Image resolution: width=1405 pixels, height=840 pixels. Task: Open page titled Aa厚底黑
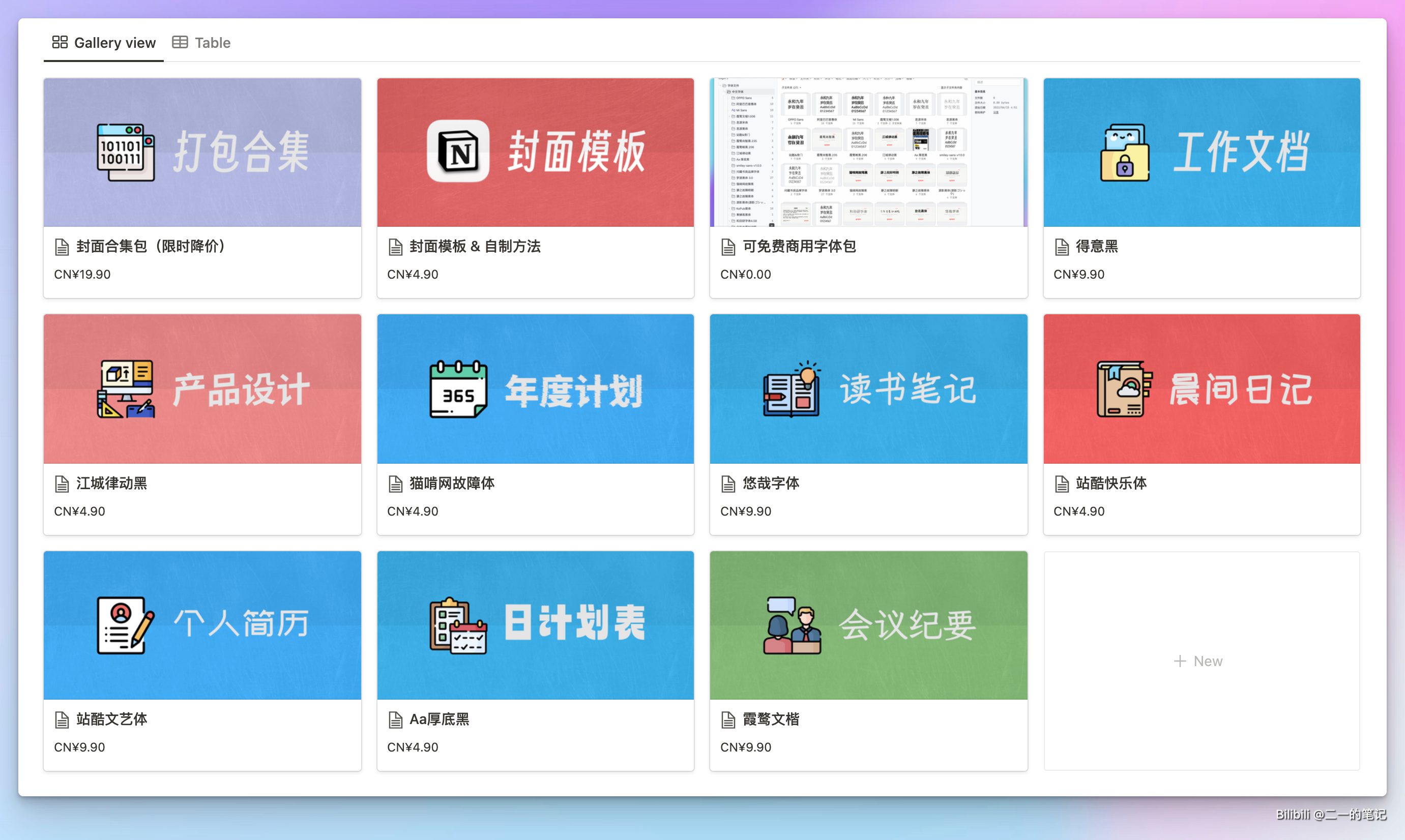click(x=440, y=719)
